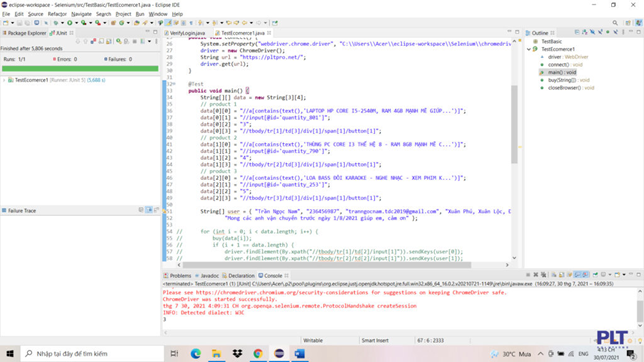Open Coverage launch dropdown arrow
The width and height of the screenshot is (644, 362).
pyautogui.click(x=91, y=23)
